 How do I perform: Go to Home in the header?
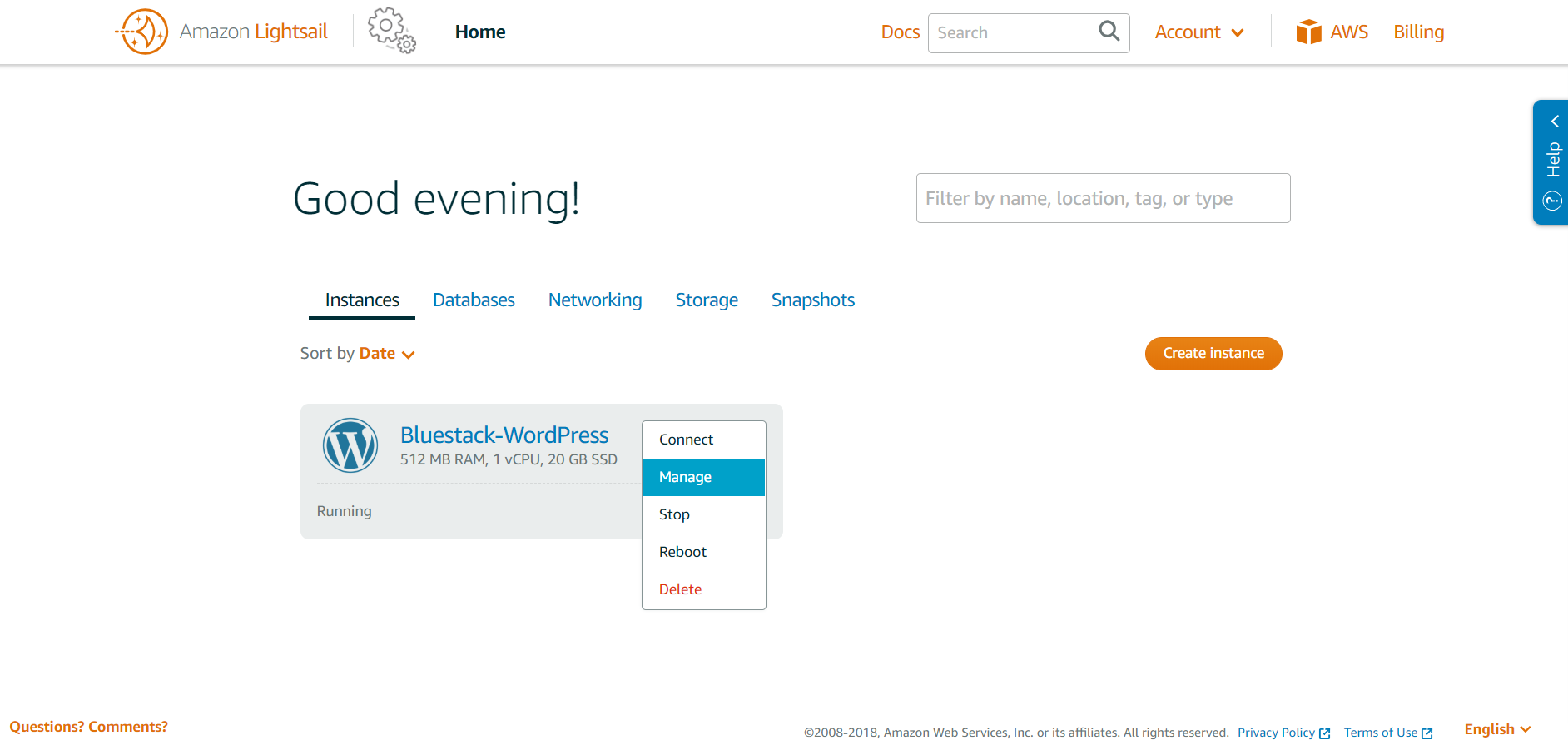tap(480, 32)
